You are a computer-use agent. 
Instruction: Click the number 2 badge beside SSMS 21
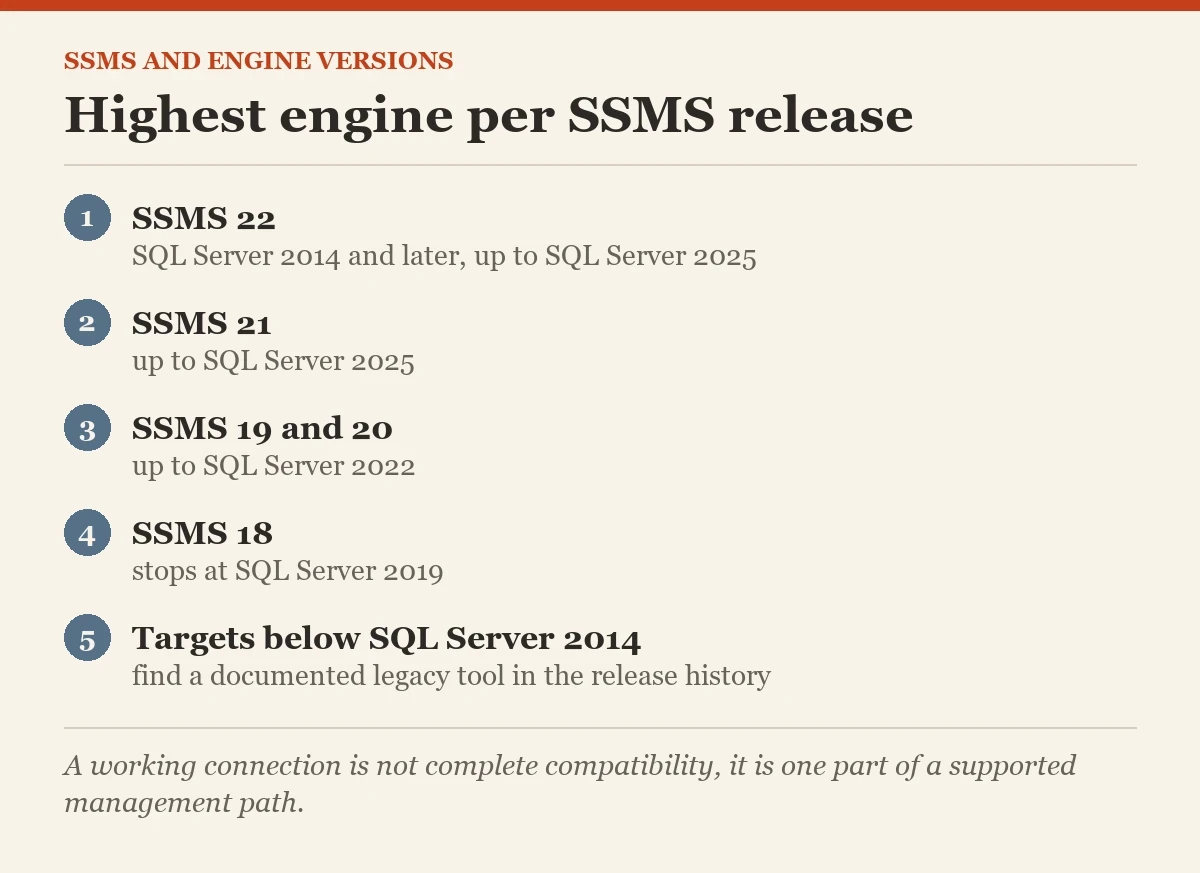click(x=87, y=323)
